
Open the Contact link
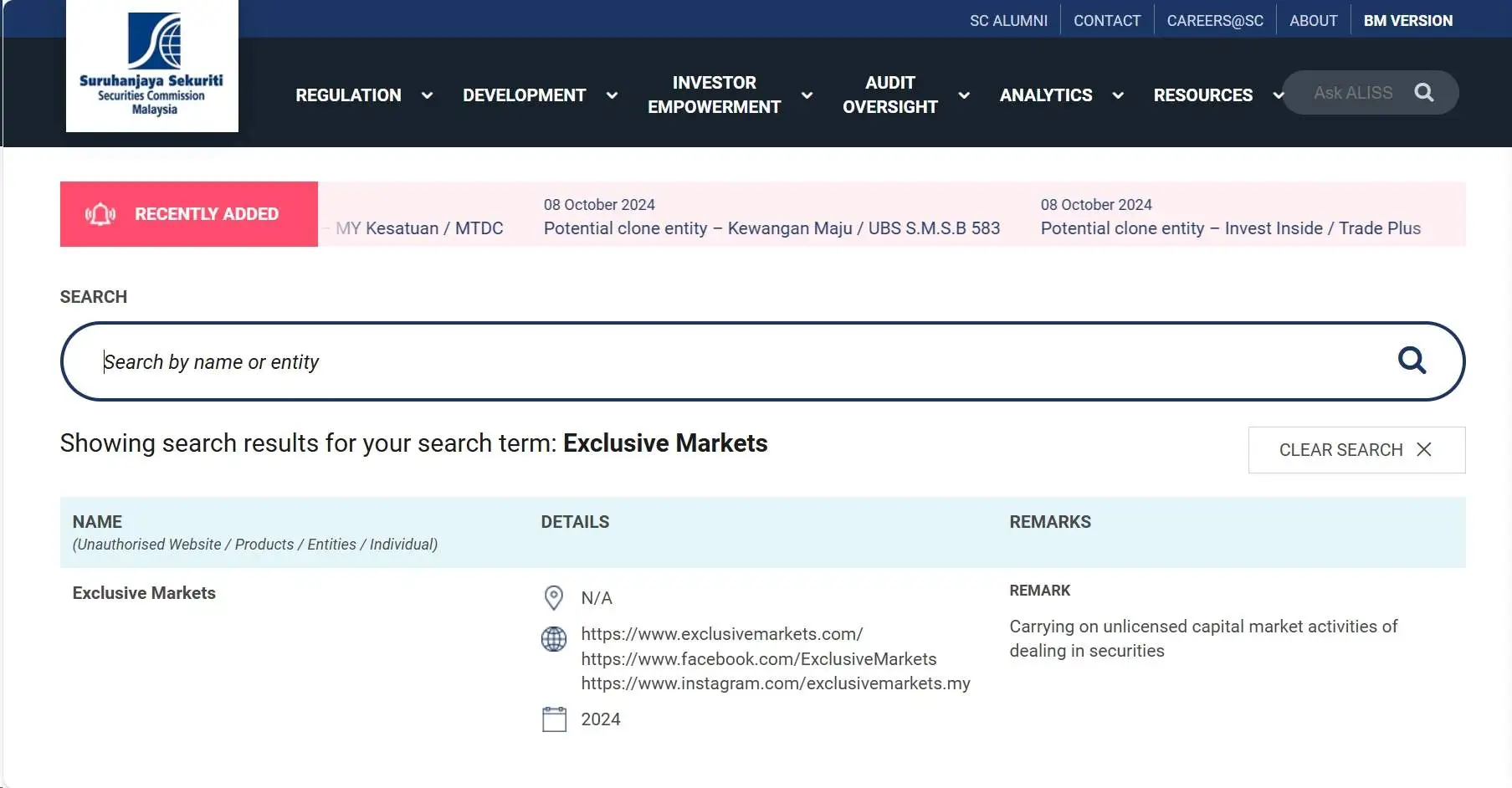1107,21
